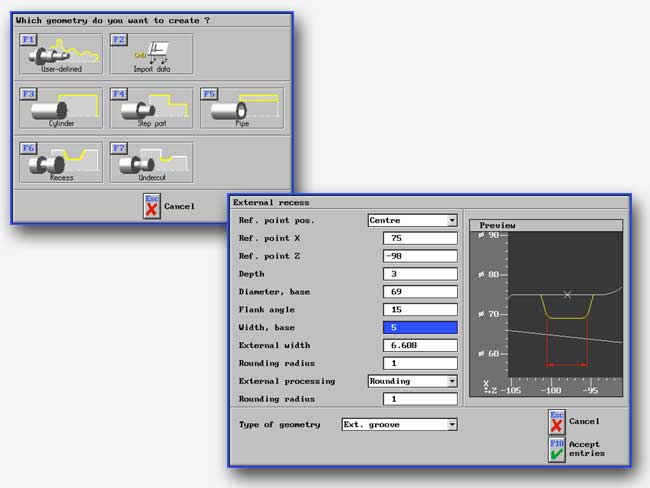The image size is (650, 488).
Task: Pick the Undercut geometry icon
Action: [151, 162]
